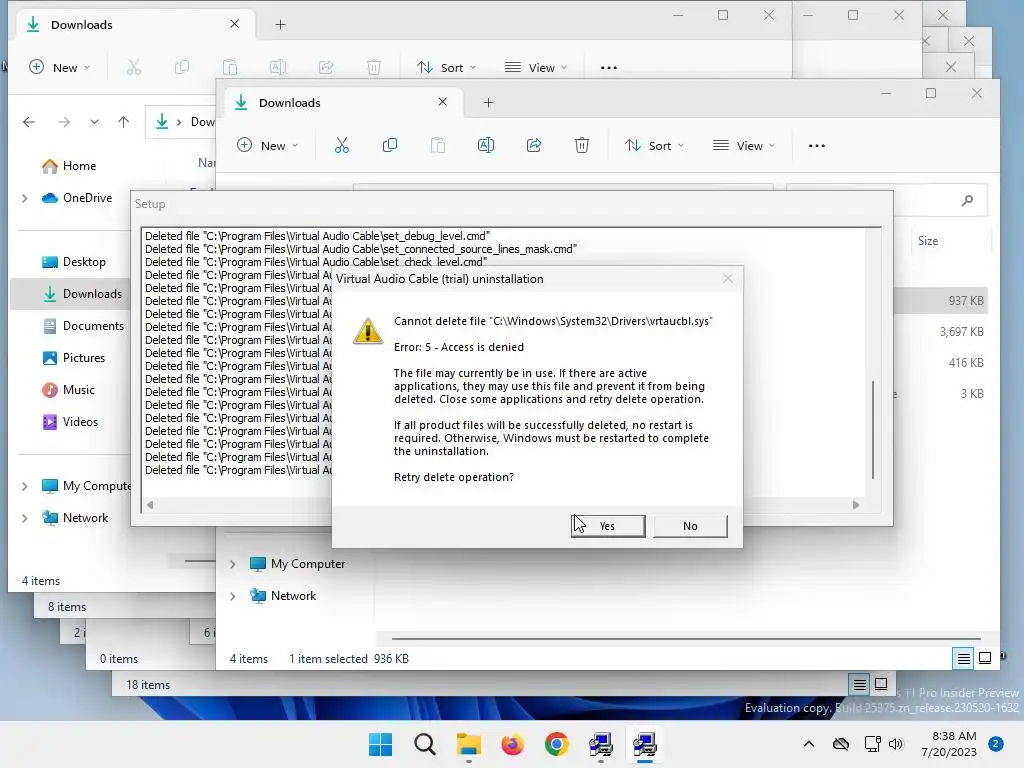This screenshot has width=1024, height=768.
Task: Open New dropdown in front Downloads window
Action: pos(268,146)
